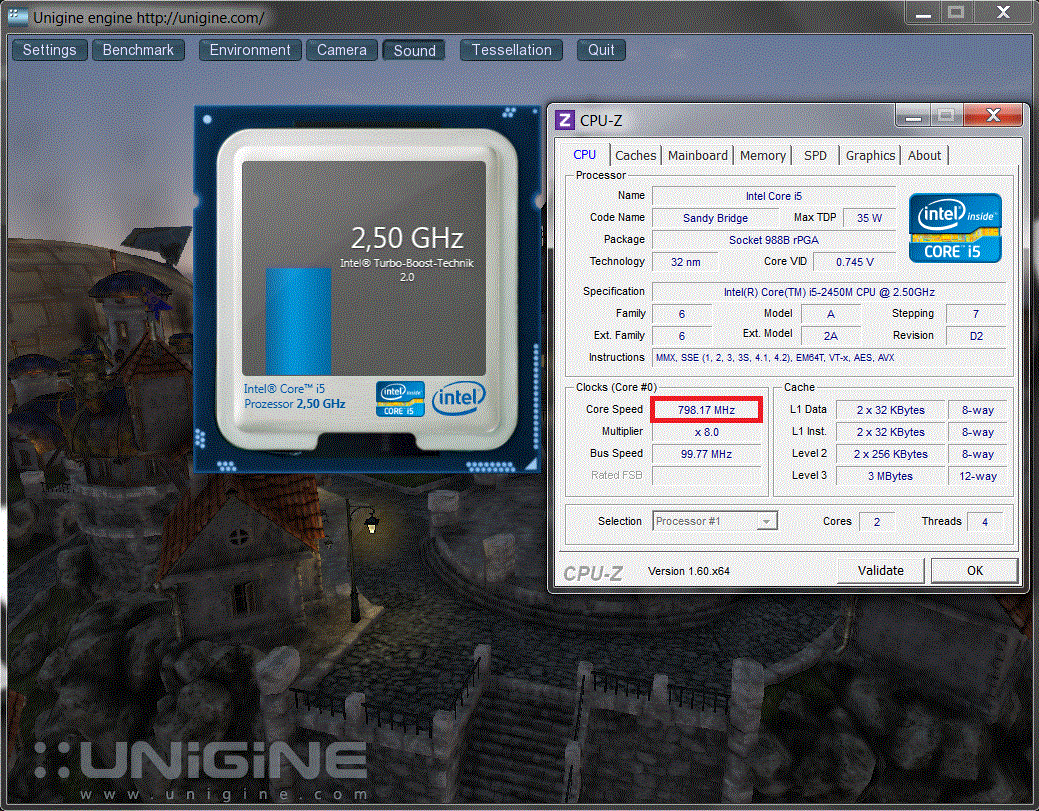Click the Revision value D2

976,336
